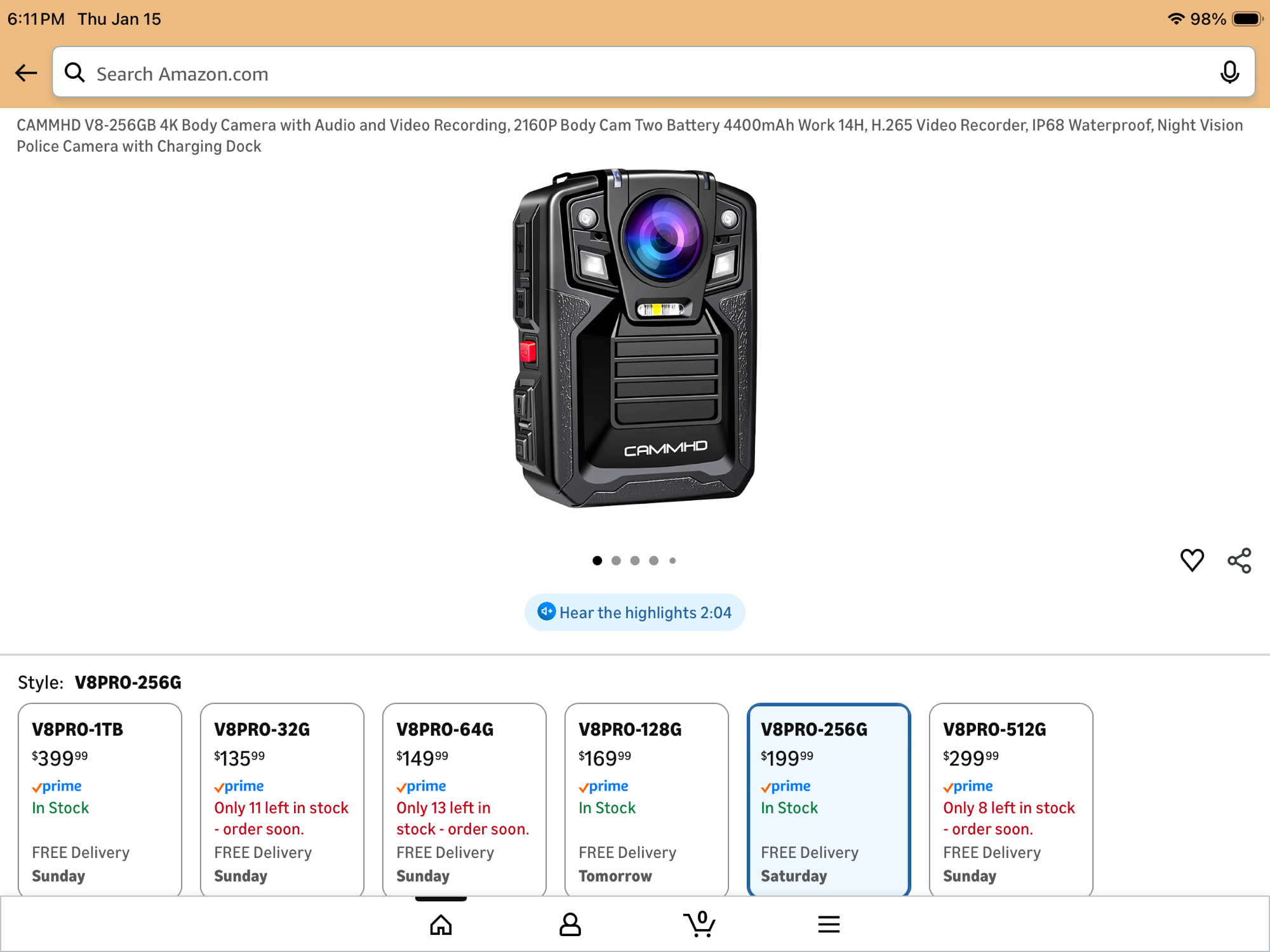This screenshot has height=952, width=1270.
Task: Select the V8PRO-64G style option
Action: point(464,800)
